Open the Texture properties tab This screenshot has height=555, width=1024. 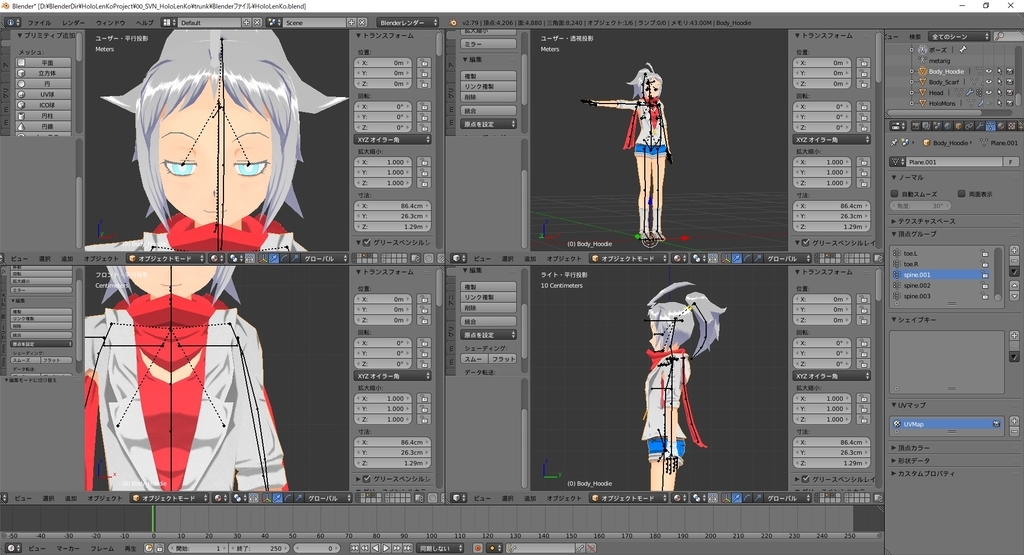coord(1012,125)
